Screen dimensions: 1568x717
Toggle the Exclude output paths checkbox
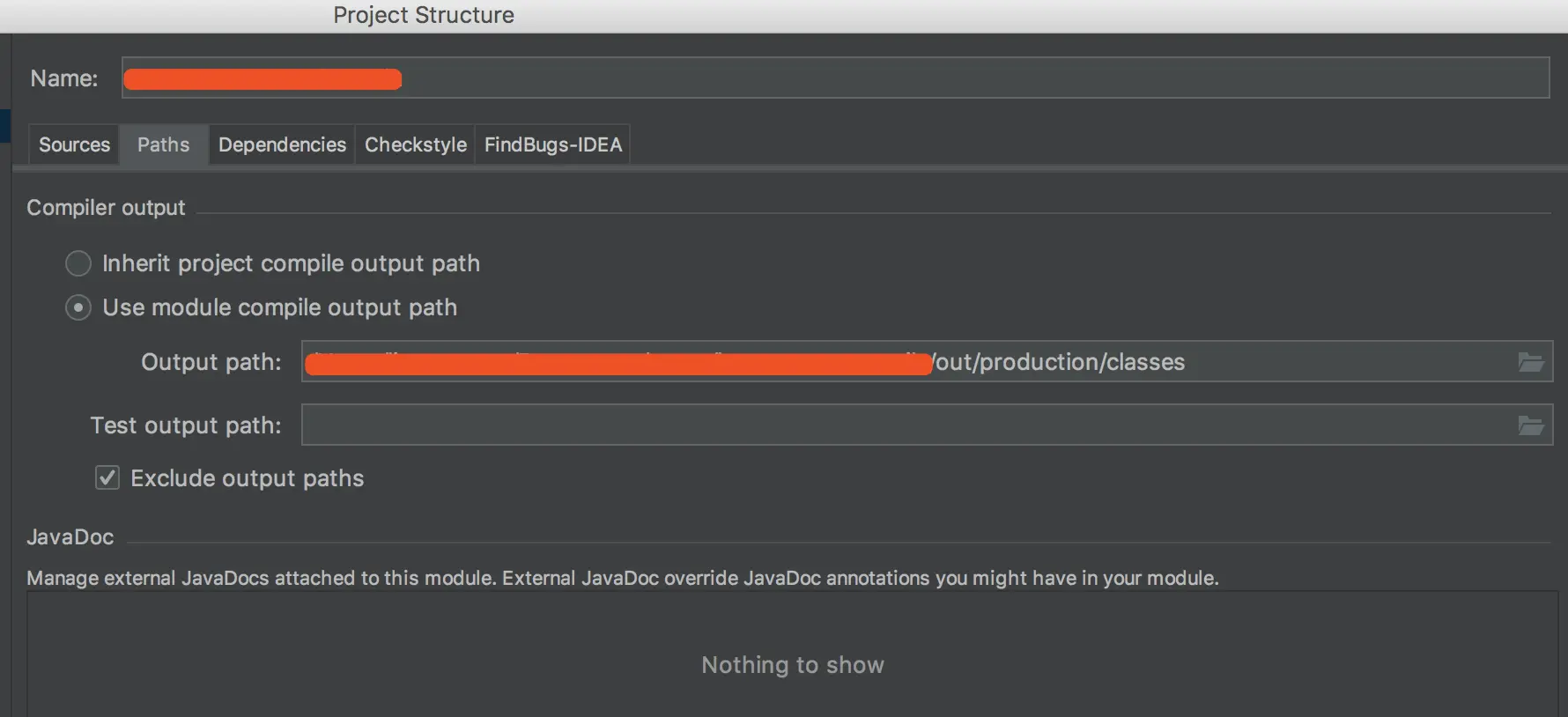[x=107, y=478]
